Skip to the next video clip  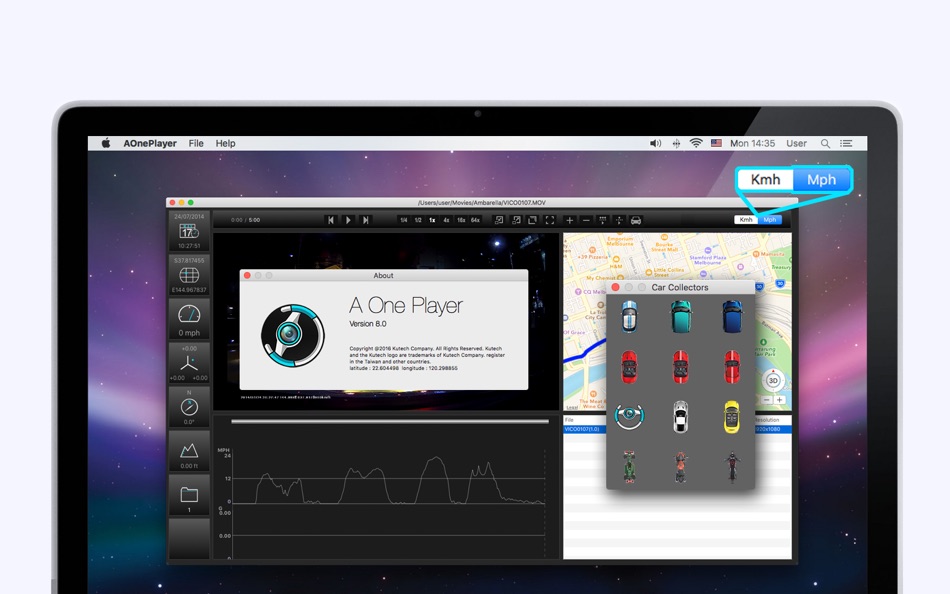(365, 220)
